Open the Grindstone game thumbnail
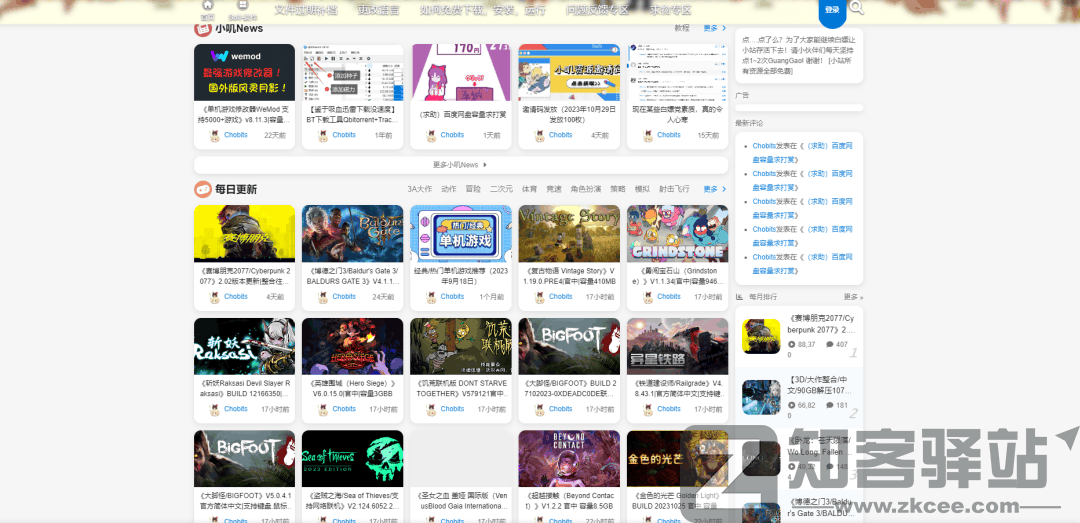The image size is (1080, 523). point(677,234)
